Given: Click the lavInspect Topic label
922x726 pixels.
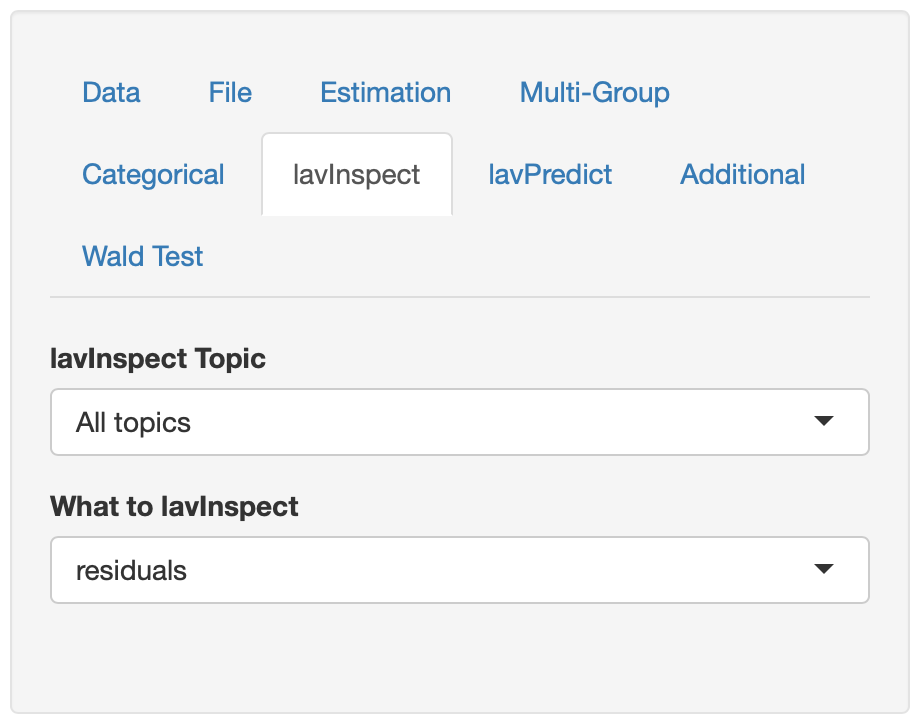Looking at the screenshot, I should pyautogui.click(x=158, y=358).
